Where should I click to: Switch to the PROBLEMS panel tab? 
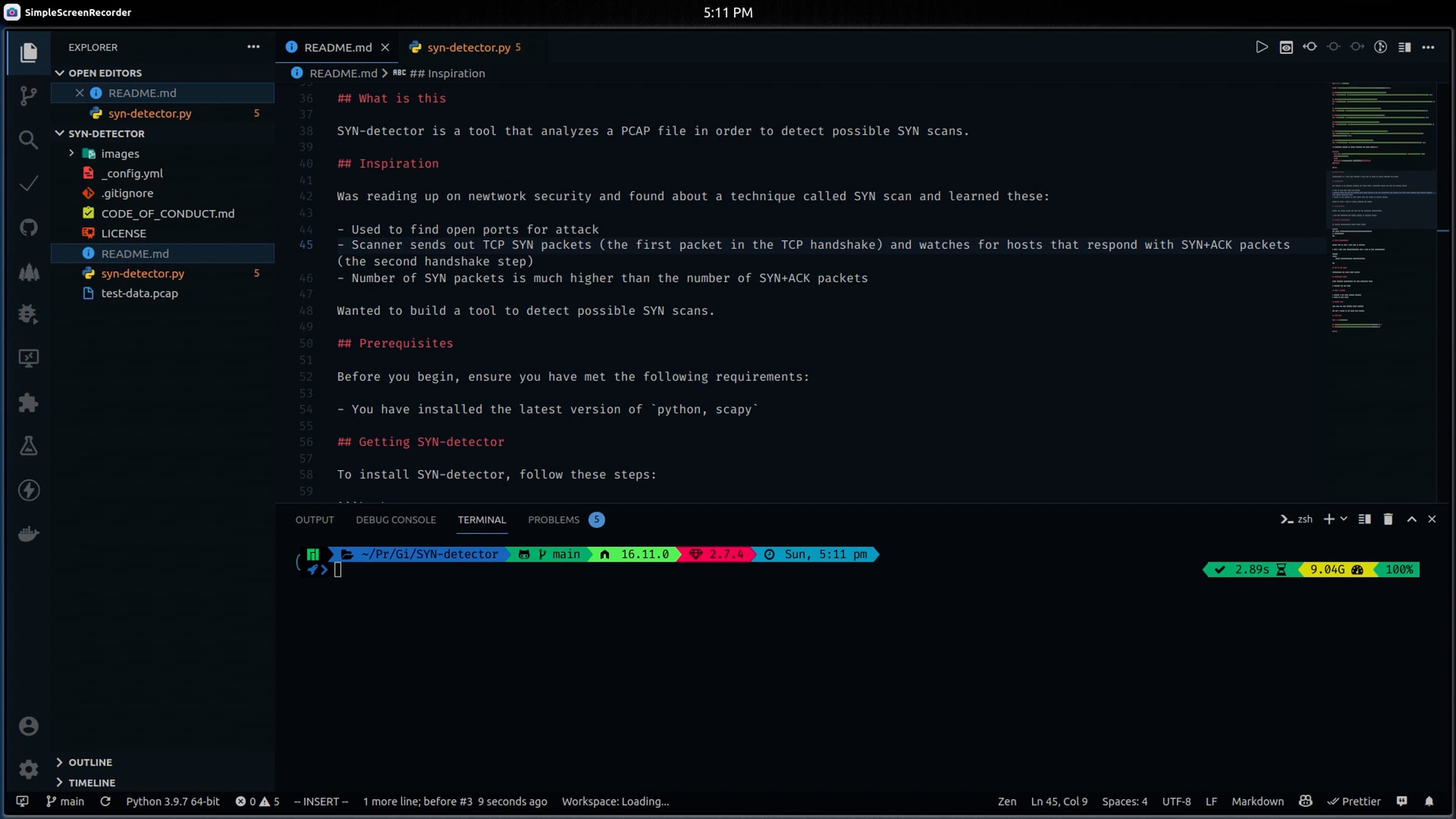[553, 520]
